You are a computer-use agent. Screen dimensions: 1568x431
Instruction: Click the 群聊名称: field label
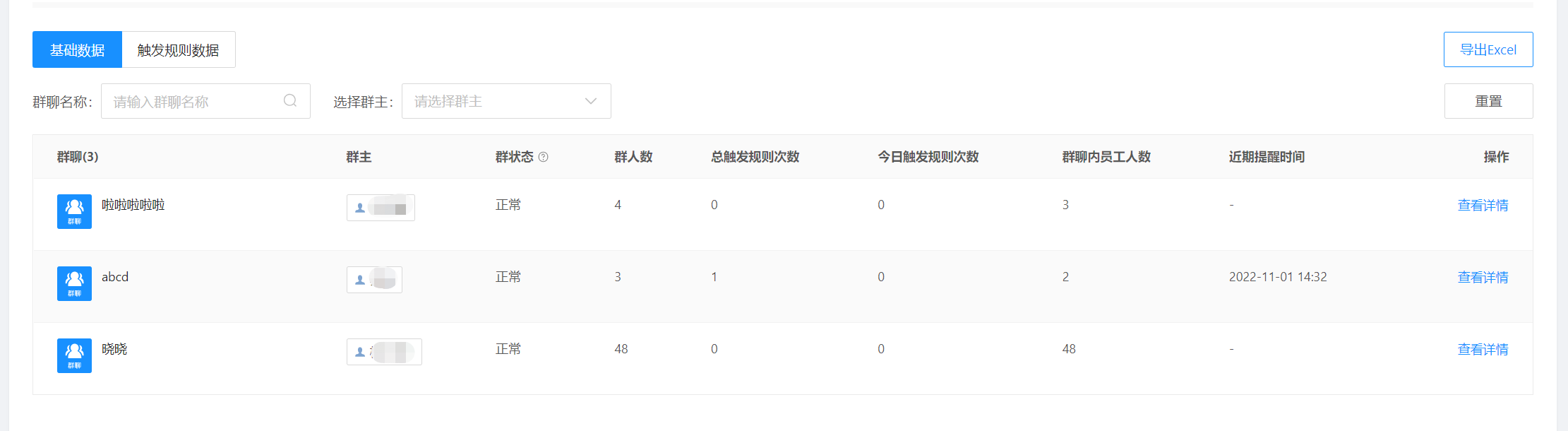pyautogui.click(x=63, y=102)
